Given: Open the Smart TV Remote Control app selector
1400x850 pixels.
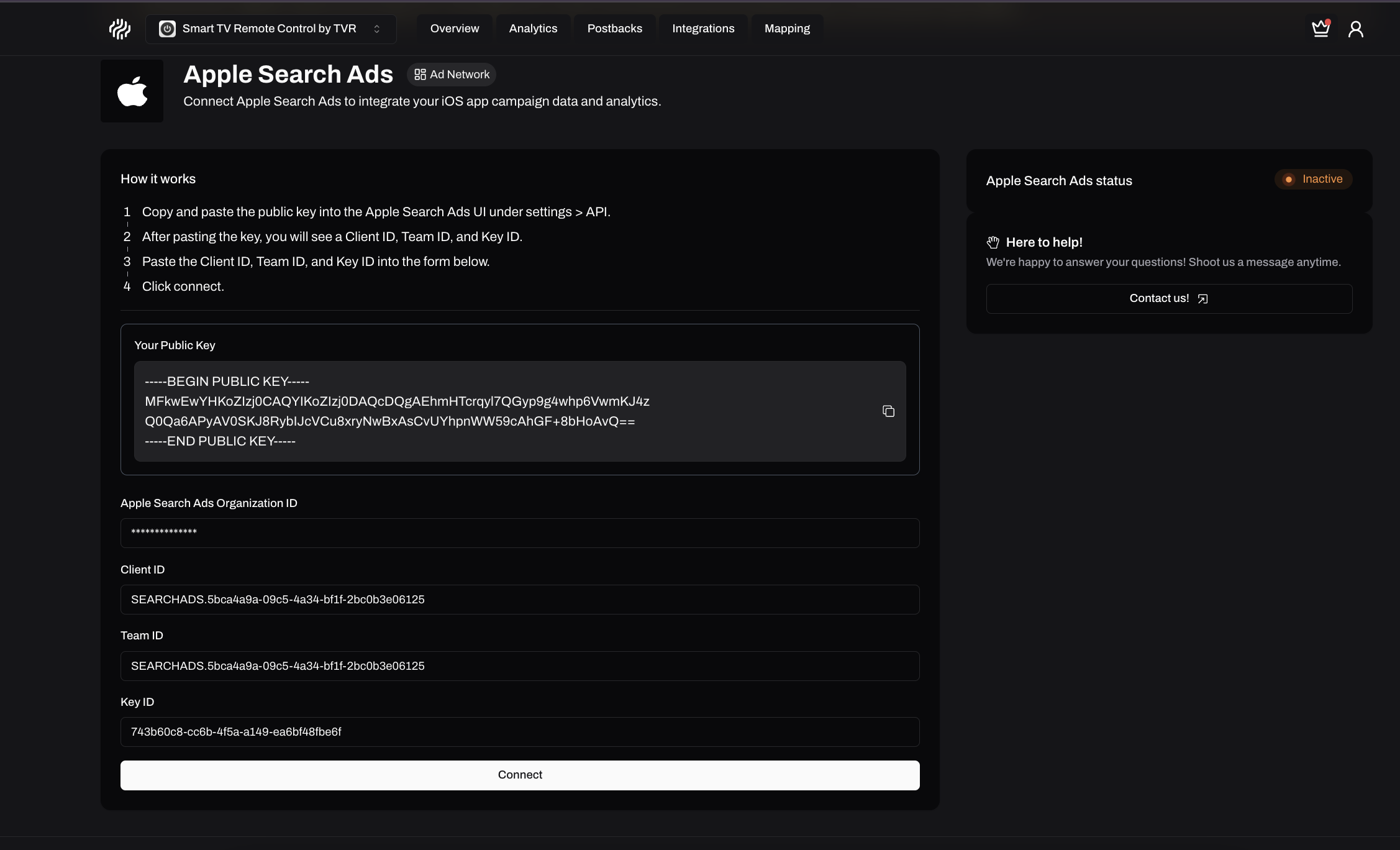Looking at the screenshot, I should point(271,29).
